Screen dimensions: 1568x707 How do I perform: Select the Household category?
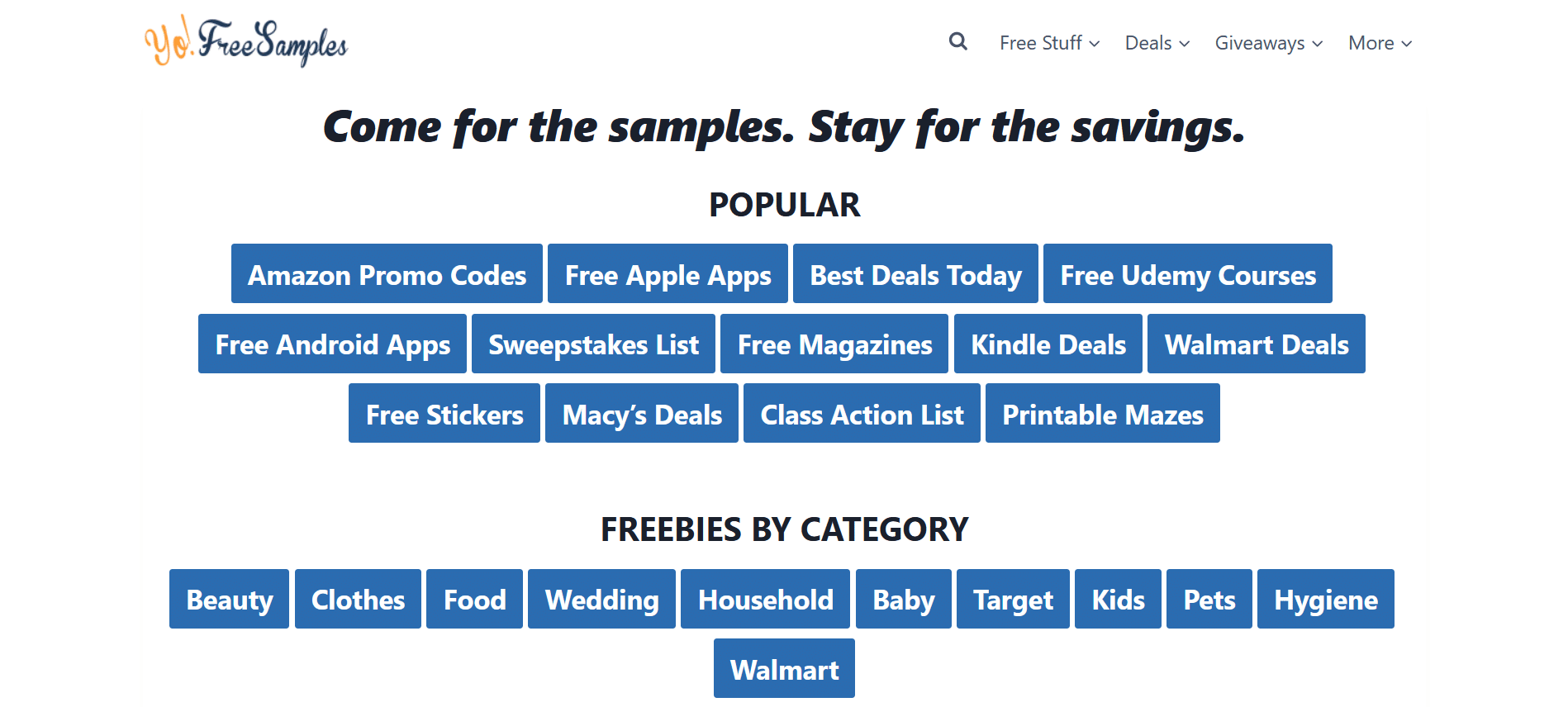coord(765,599)
